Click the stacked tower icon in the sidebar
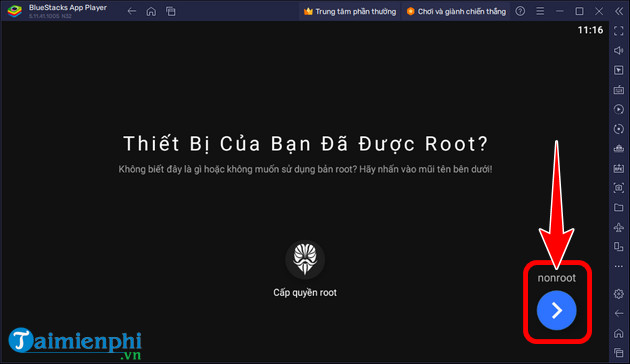Viewport: 630px width, 364px height. (x=619, y=149)
